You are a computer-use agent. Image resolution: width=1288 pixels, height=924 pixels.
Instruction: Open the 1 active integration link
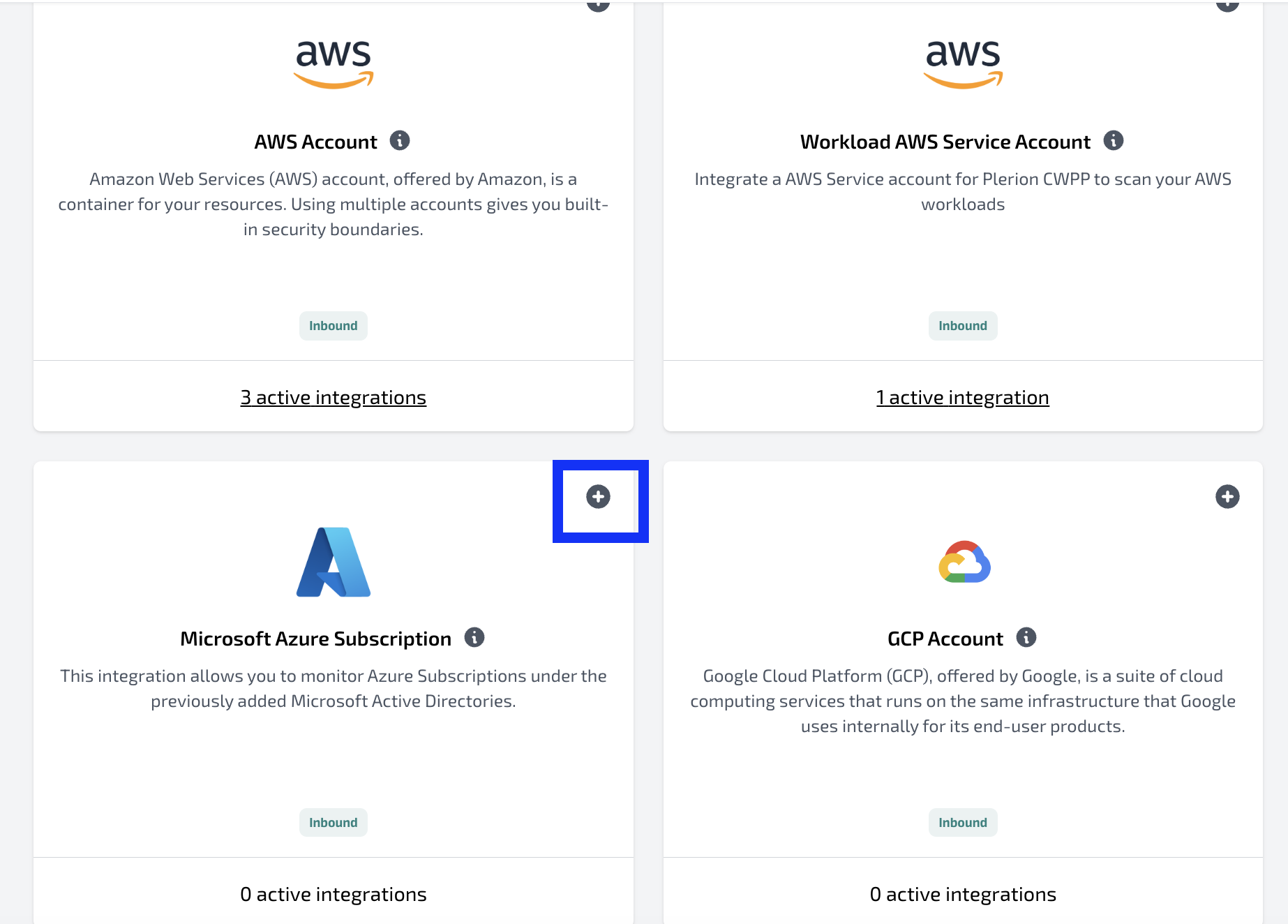pos(963,397)
